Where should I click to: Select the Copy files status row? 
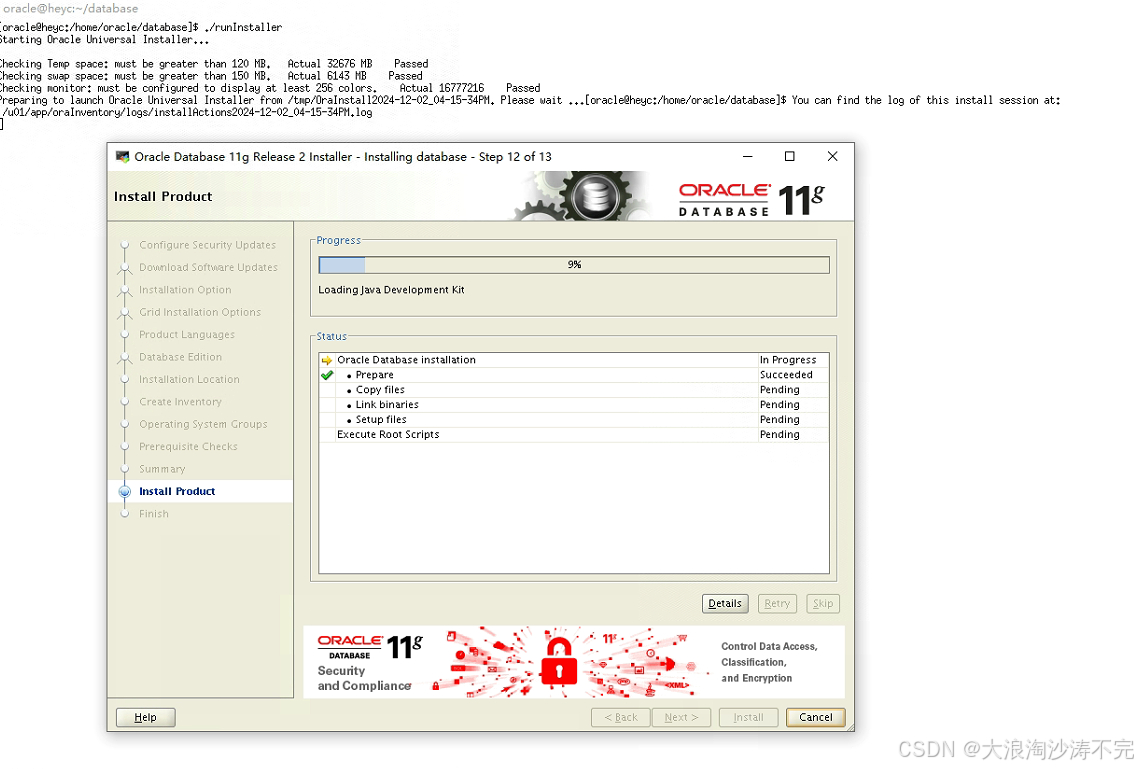pyautogui.click(x=573, y=390)
